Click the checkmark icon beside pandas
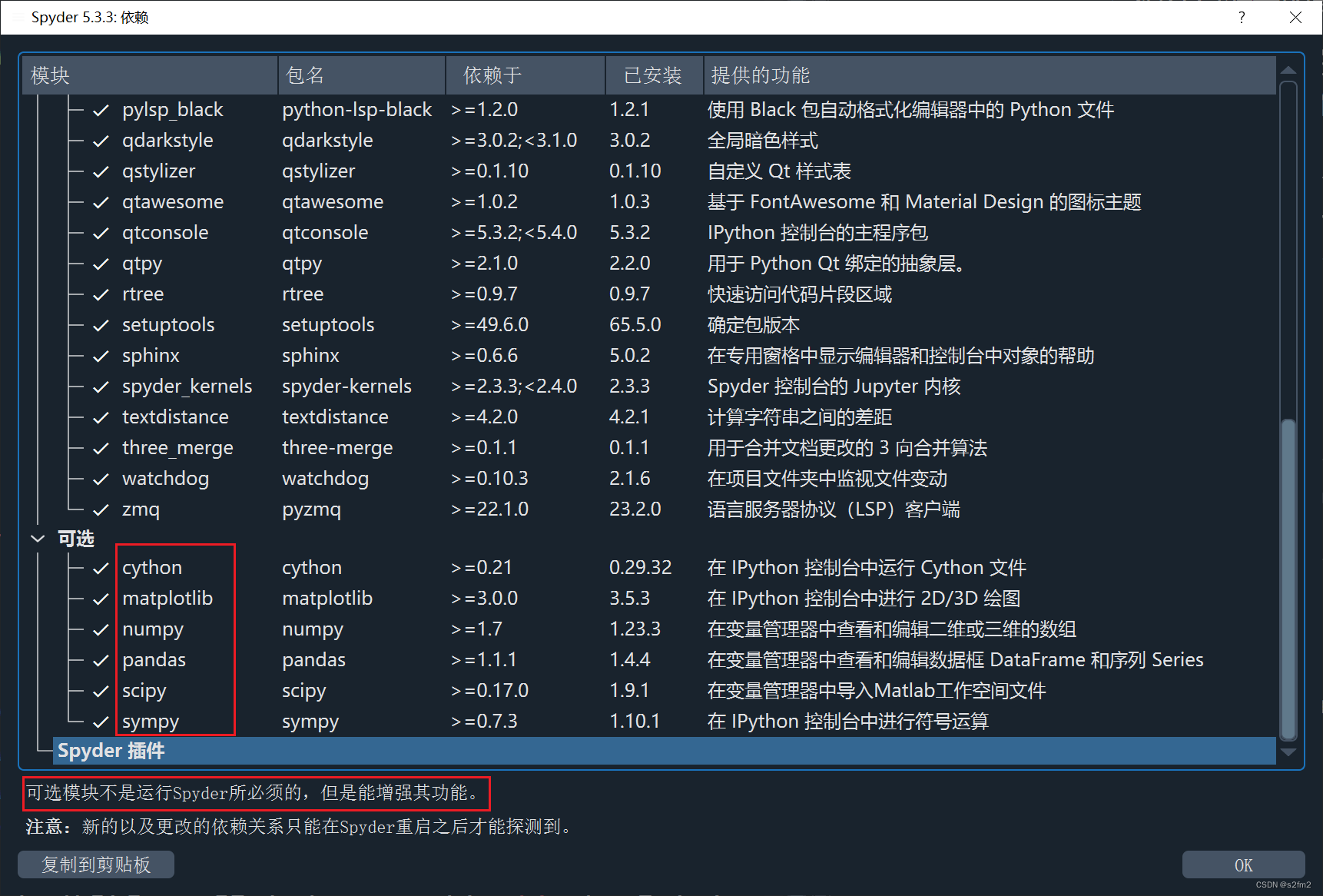The width and height of the screenshot is (1323, 896). pyautogui.click(x=101, y=661)
